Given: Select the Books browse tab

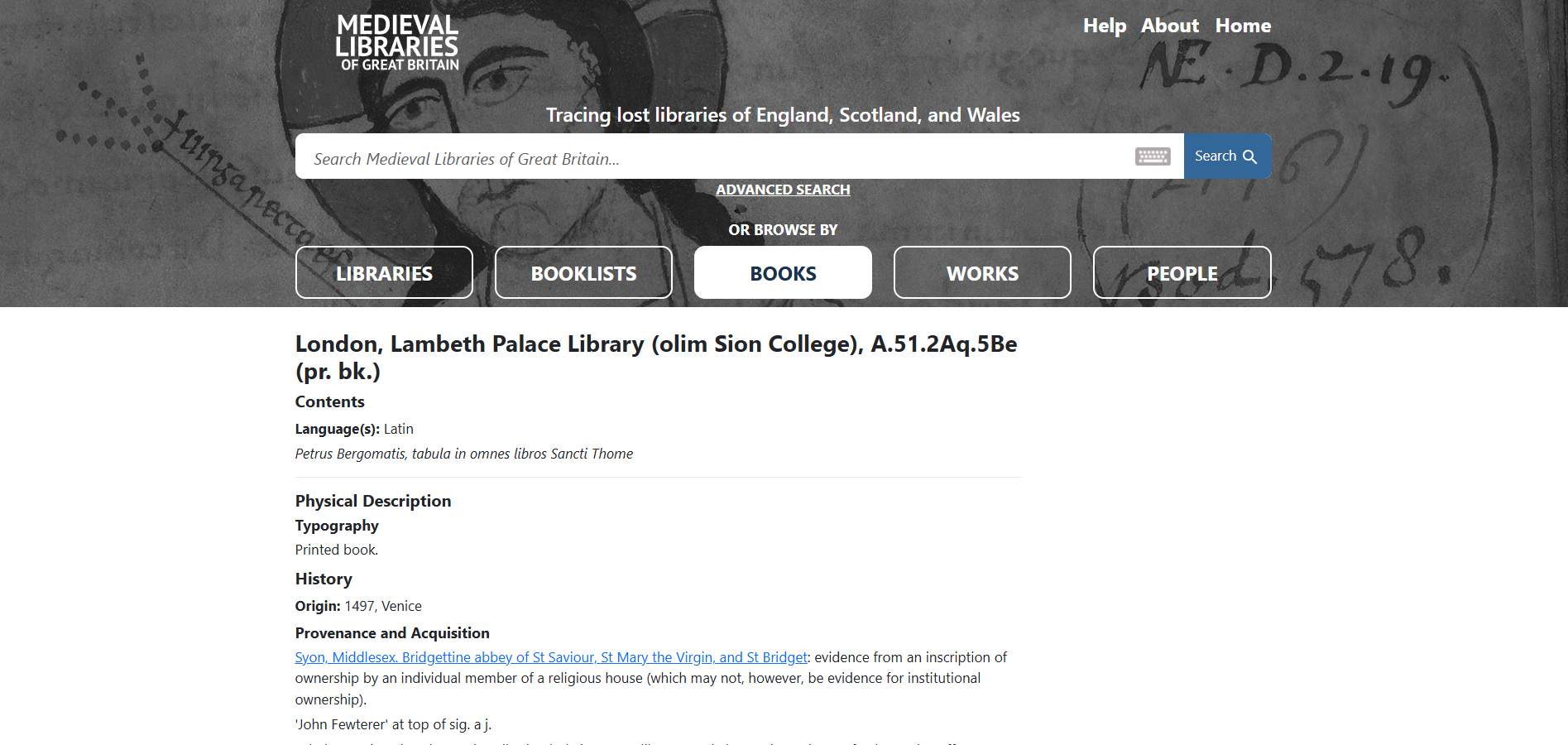Looking at the screenshot, I should pyautogui.click(x=783, y=273).
